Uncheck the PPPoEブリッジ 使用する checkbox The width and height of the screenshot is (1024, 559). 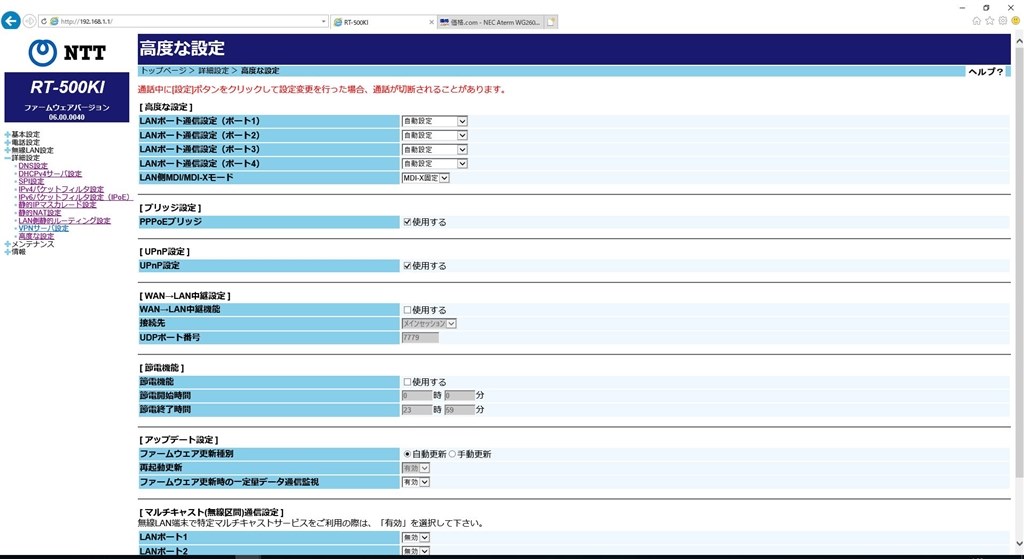coord(408,222)
